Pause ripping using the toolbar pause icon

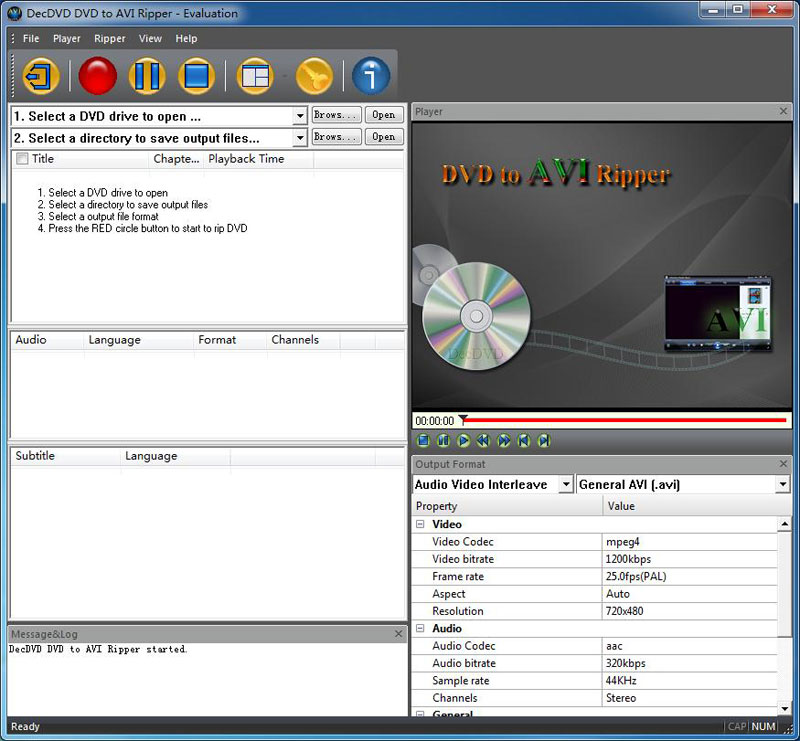click(147, 76)
